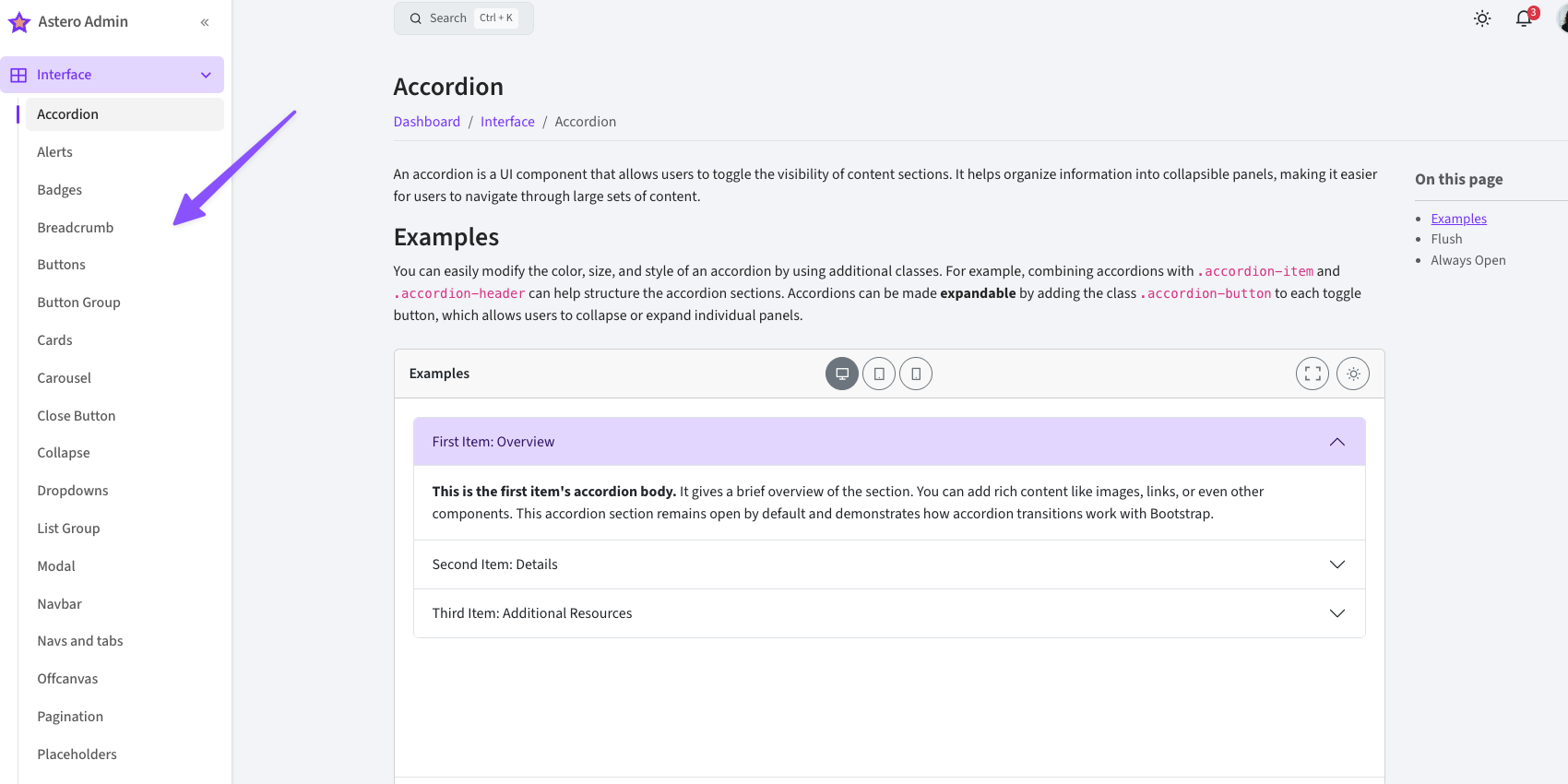Viewport: 1568px width, 784px height.
Task: Open Examples panel in fullscreen
Action: coord(1313,374)
